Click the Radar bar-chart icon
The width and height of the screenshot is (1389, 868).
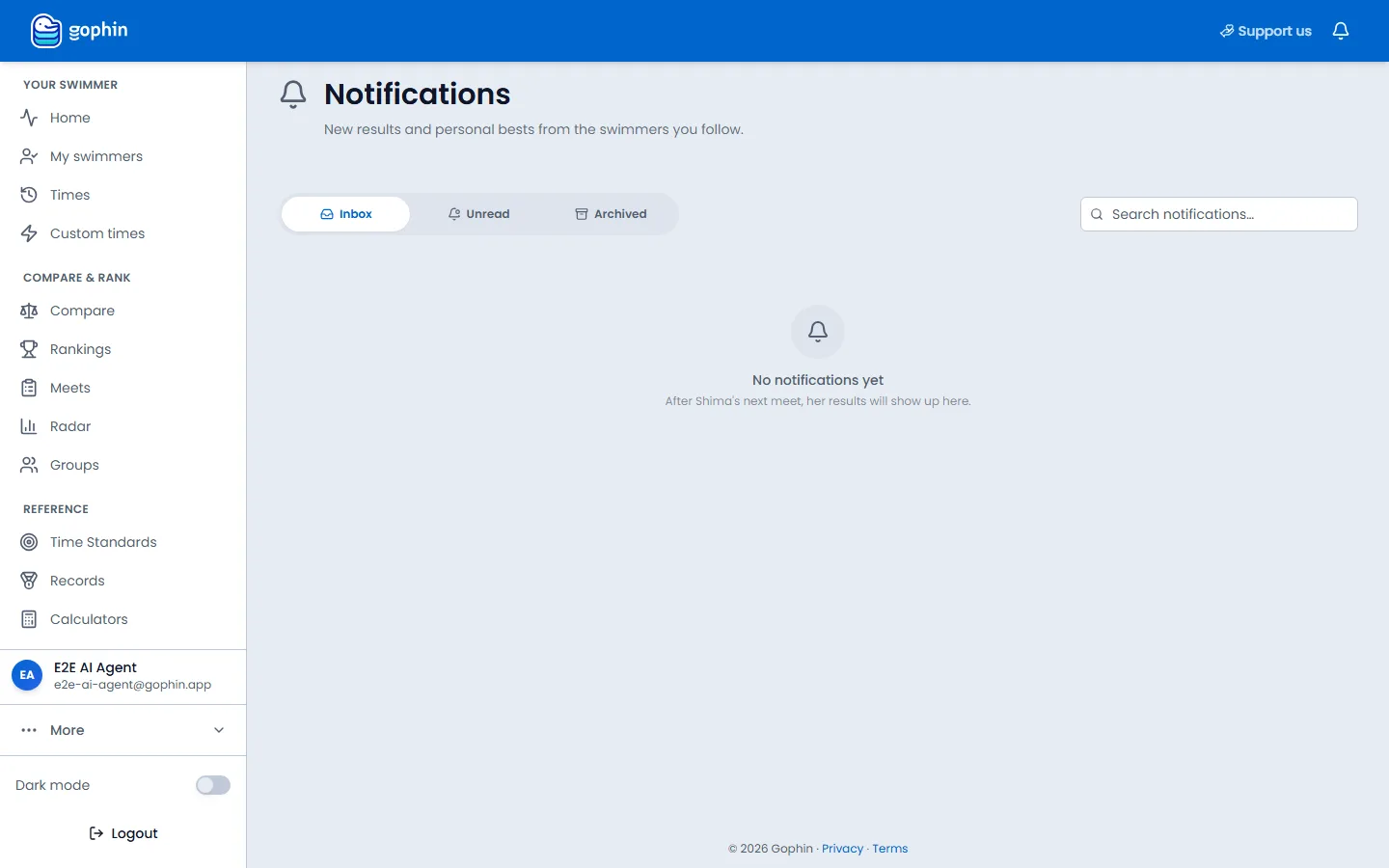(29, 426)
